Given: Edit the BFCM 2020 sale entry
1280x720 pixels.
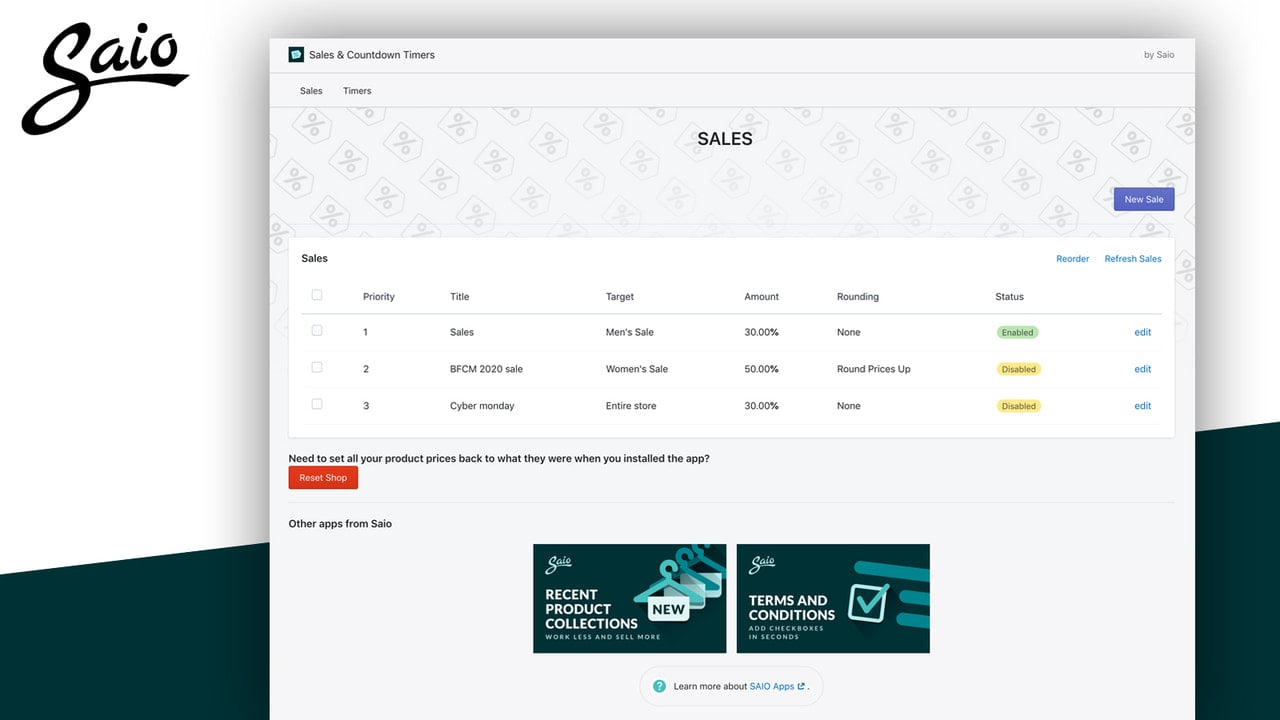Looking at the screenshot, I should point(1143,369).
